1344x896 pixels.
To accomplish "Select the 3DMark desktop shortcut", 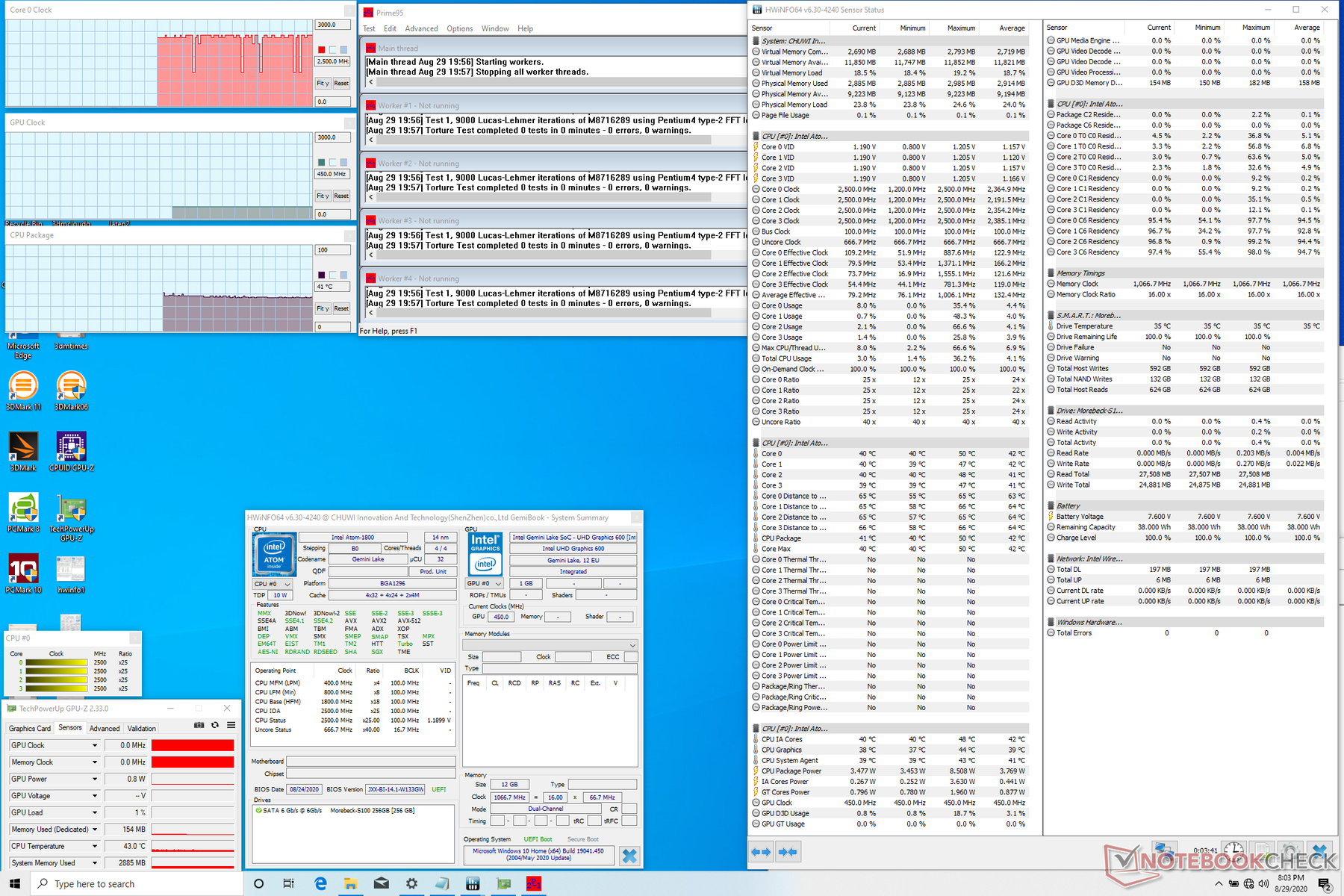I will pos(24,451).
